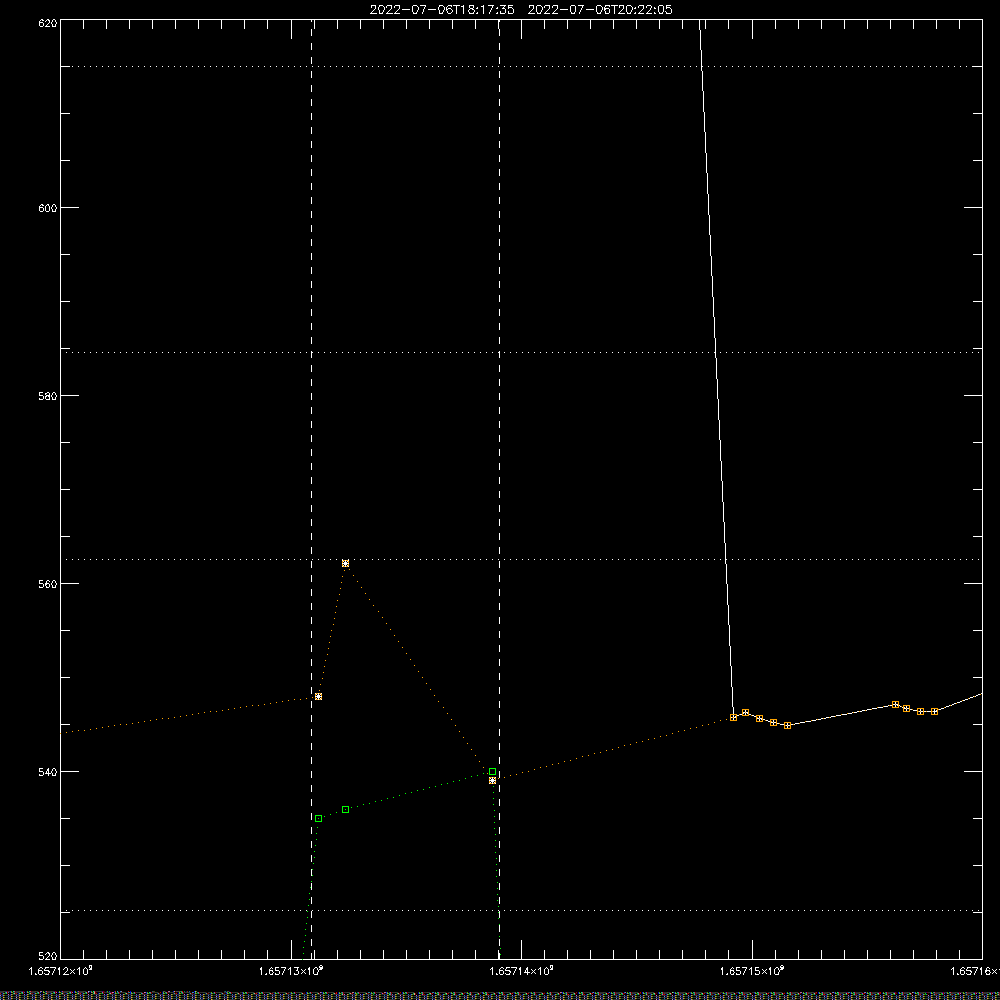Click the y-axis label 620

(48, 23)
